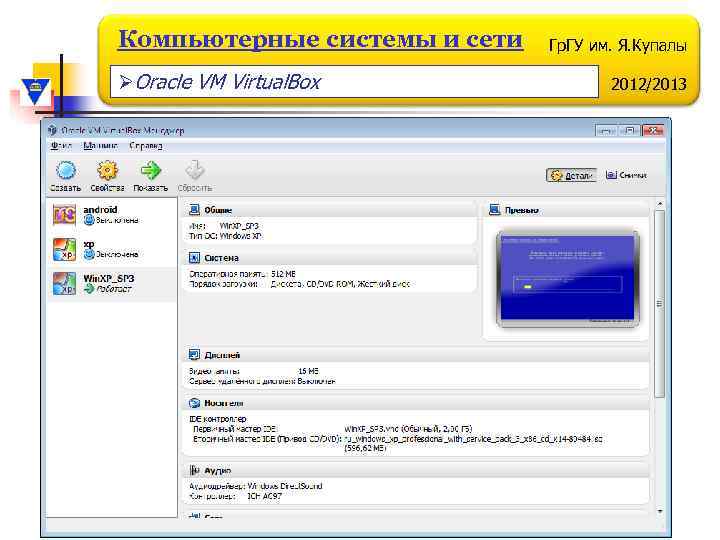Click VirtualBox title bar application icon
This screenshot has height=540, width=720.
[52, 130]
